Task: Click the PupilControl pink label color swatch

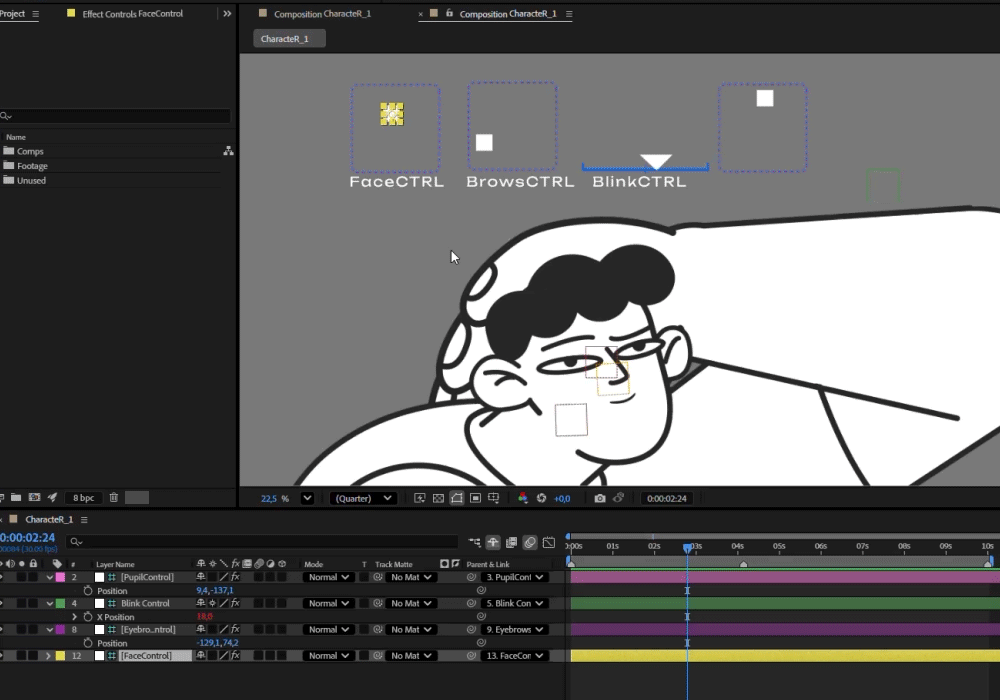Action: point(61,578)
